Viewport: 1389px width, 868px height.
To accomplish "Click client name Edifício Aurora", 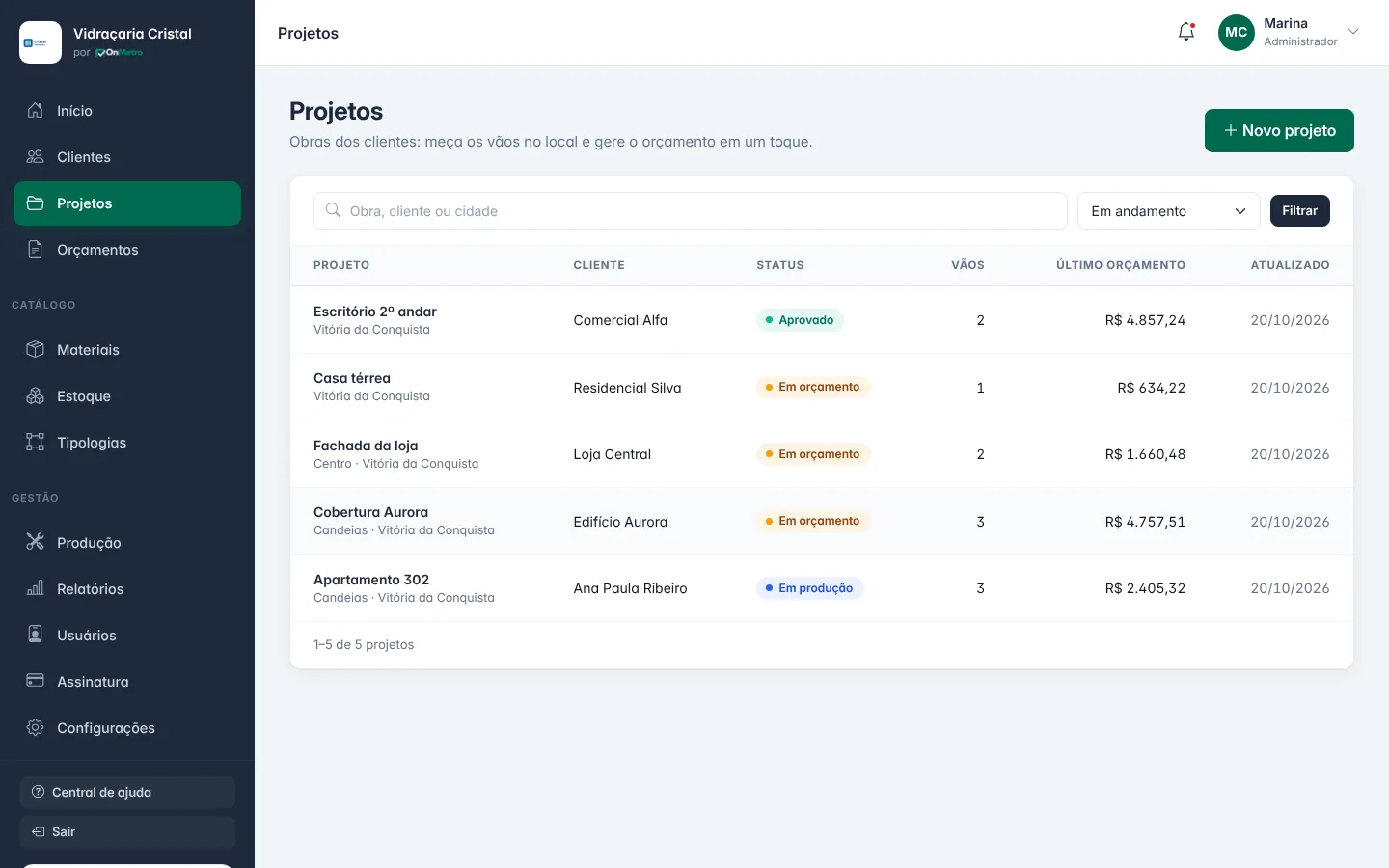I will (620, 522).
